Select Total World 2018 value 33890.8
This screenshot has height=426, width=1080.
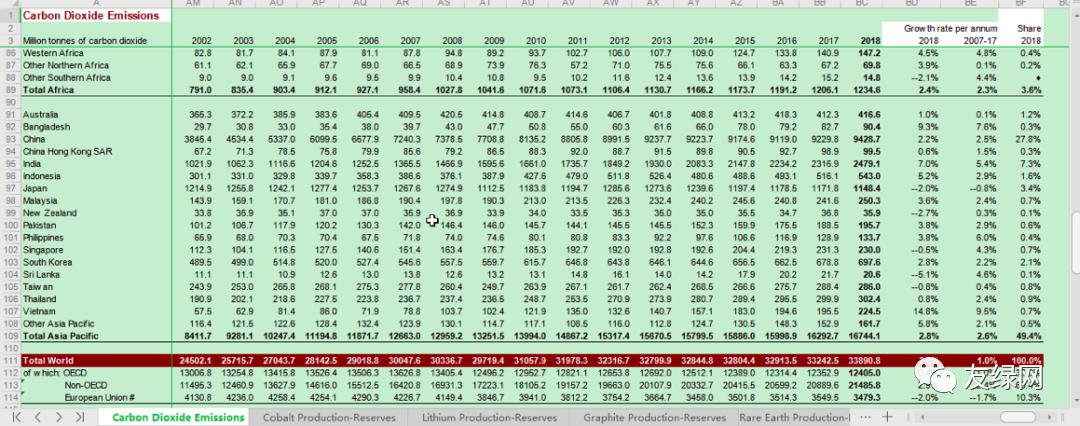pyautogui.click(x=864, y=361)
